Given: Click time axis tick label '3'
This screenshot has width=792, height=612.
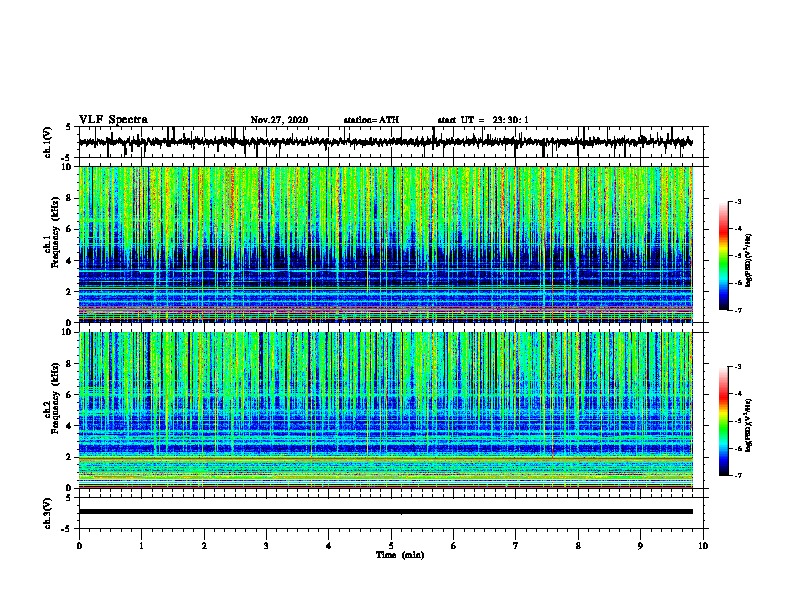Looking at the screenshot, I should tap(266, 546).
